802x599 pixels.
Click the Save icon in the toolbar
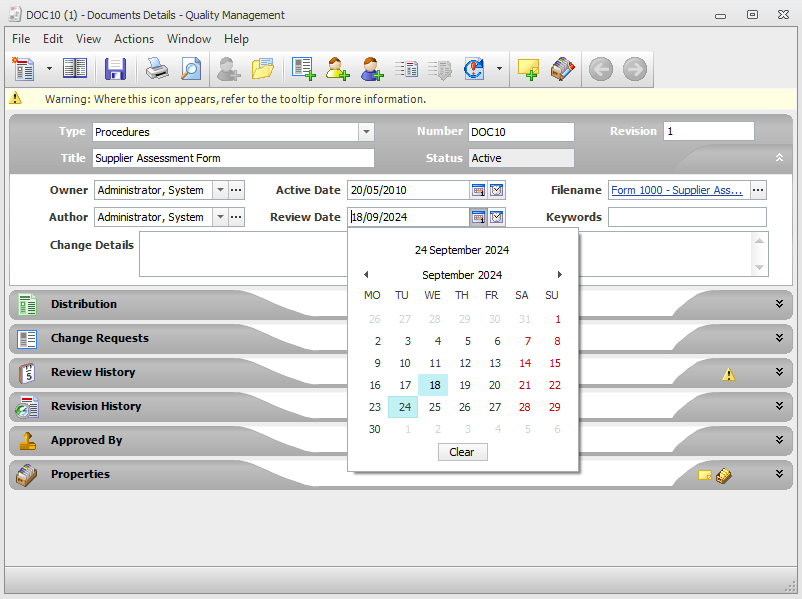click(x=115, y=69)
